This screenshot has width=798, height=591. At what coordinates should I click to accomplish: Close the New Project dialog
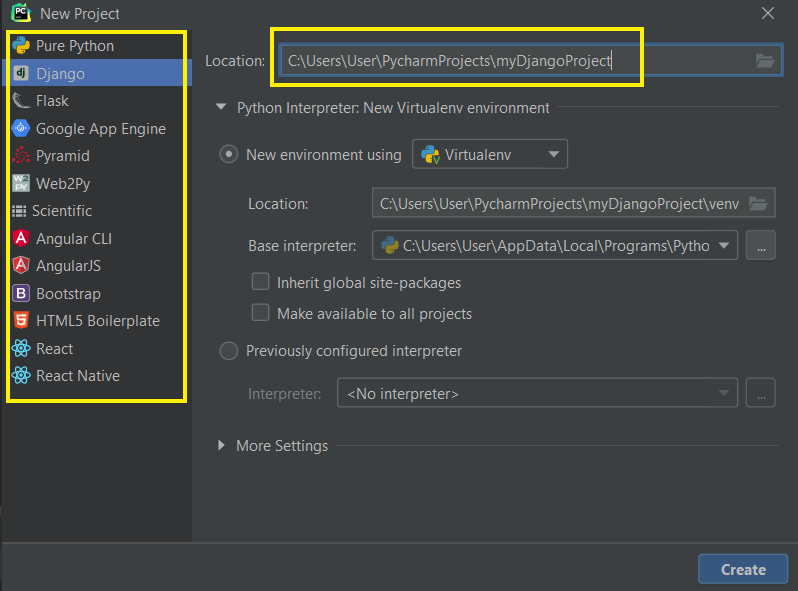767,13
